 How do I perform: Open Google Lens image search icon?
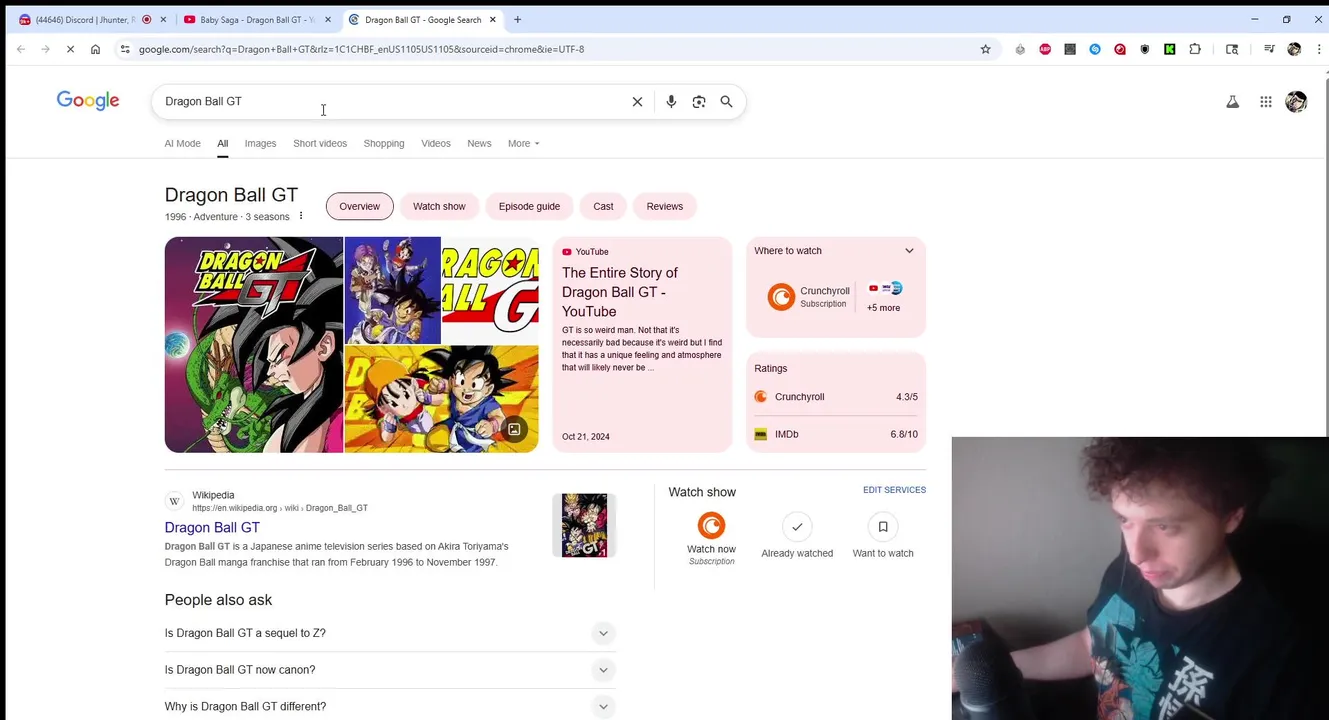[699, 101]
